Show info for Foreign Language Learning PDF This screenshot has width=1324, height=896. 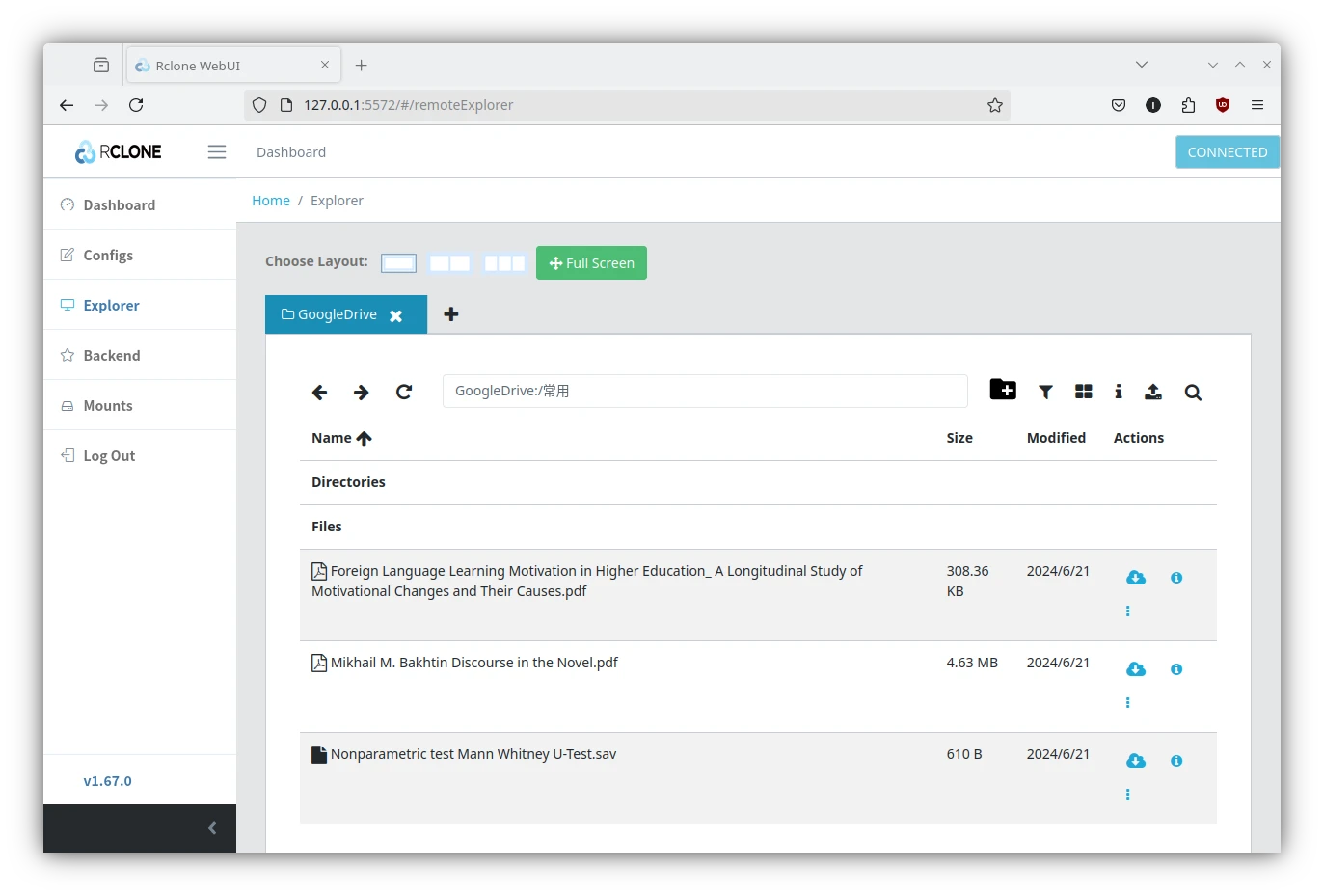click(1176, 578)
